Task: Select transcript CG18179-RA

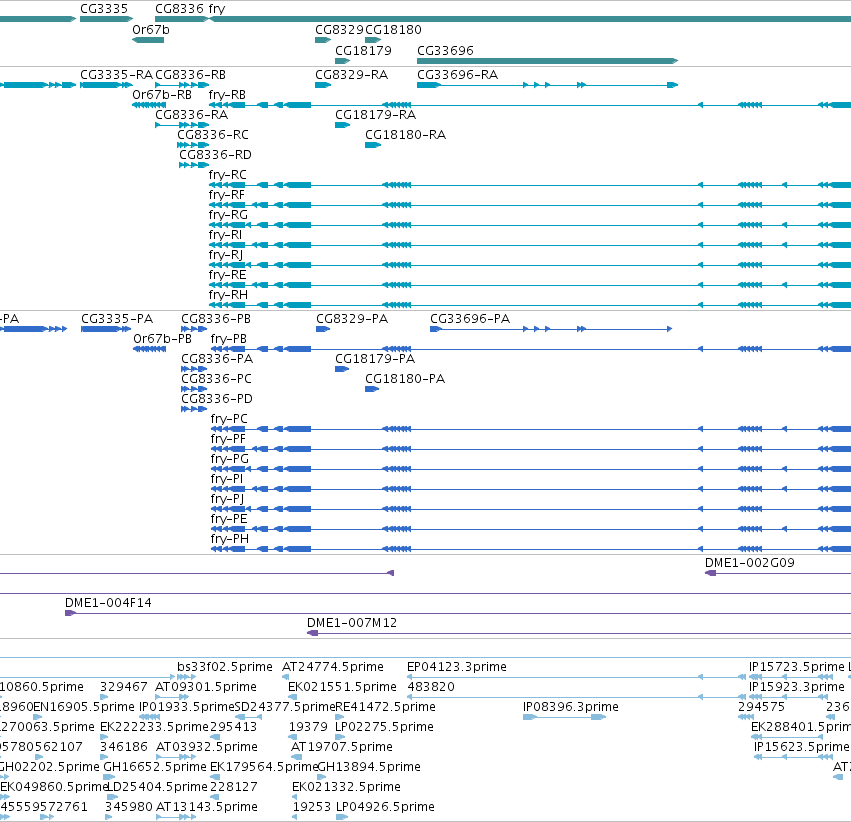Action: [x=376, y=114]
